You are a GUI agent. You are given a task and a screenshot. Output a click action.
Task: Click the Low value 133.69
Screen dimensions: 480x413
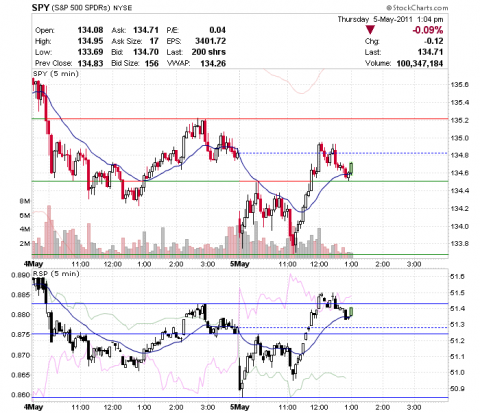90,52
